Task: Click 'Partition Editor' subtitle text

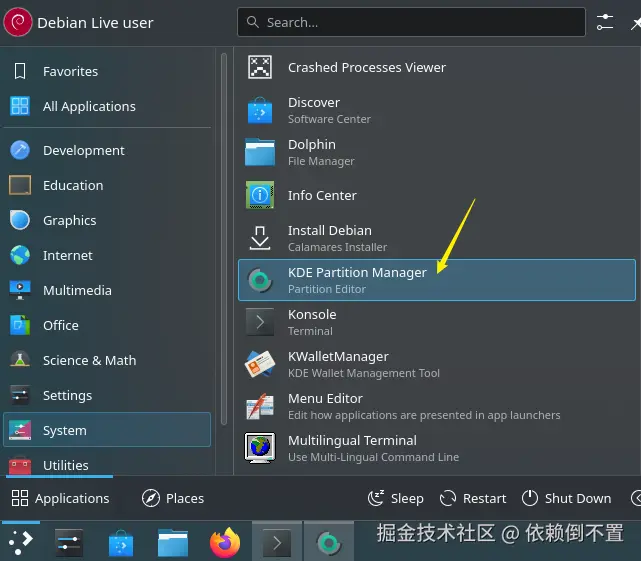Action: (x=327, y=289)
